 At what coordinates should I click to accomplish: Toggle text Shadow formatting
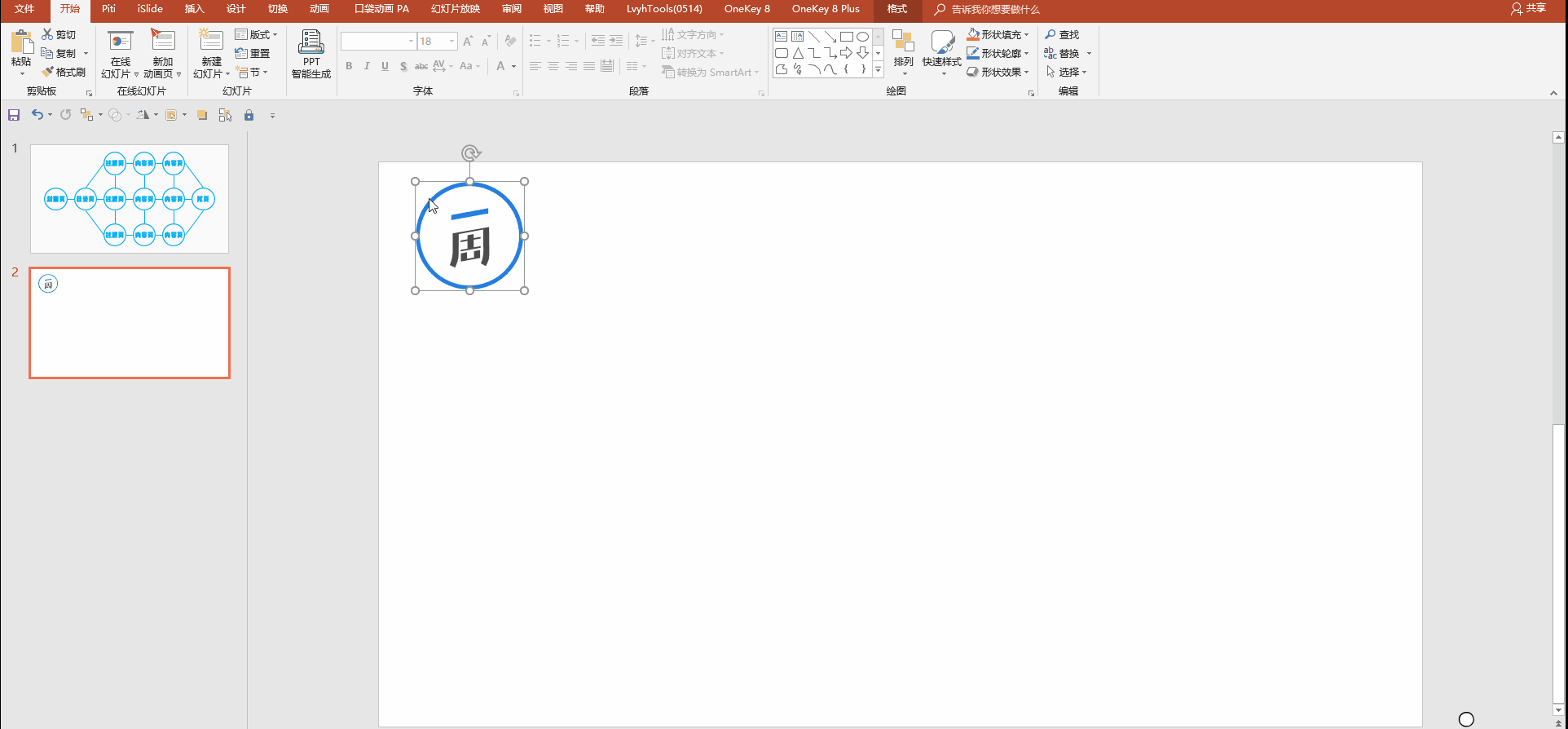click(x=403, y=66)
